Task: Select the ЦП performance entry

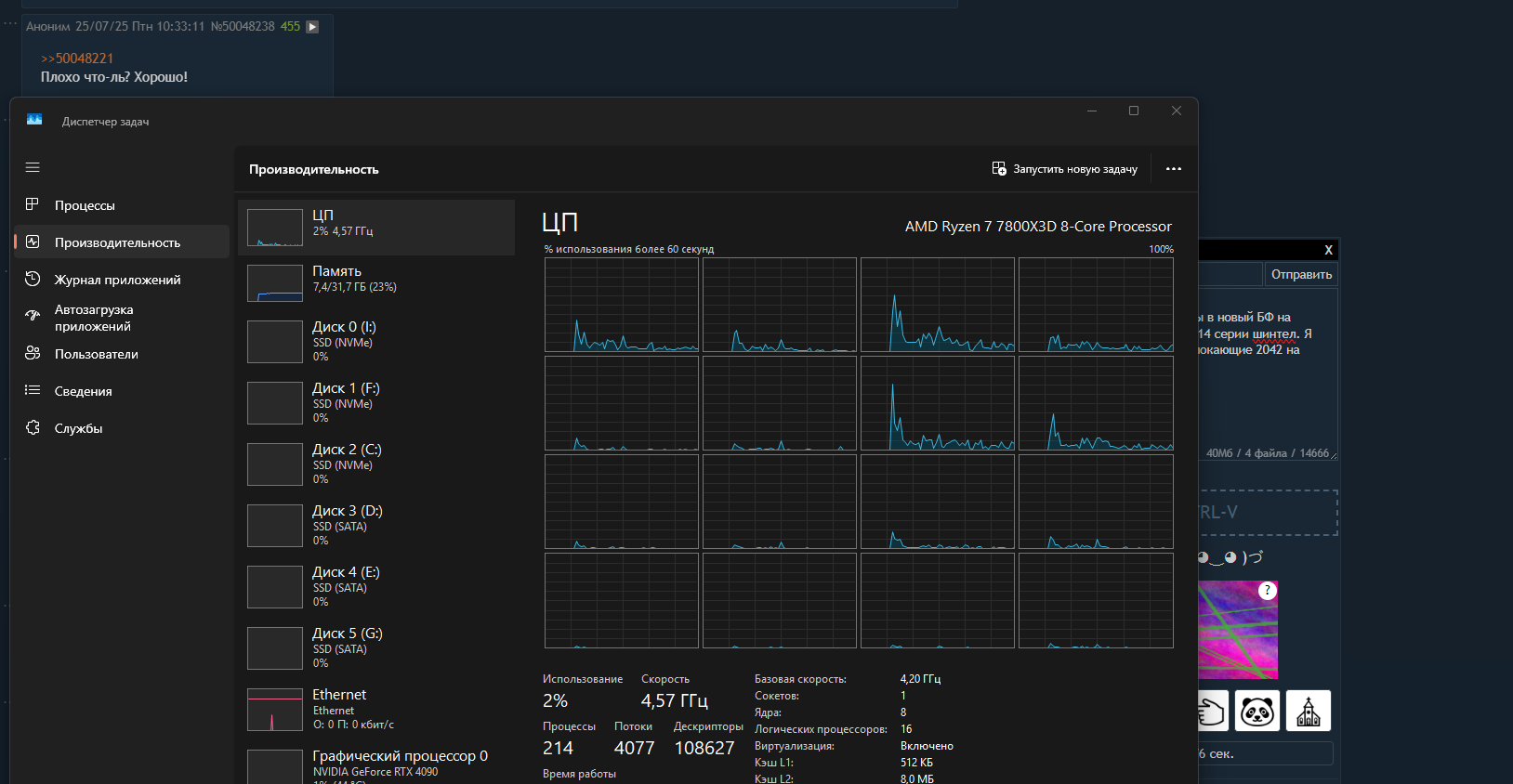Action: 376,228
